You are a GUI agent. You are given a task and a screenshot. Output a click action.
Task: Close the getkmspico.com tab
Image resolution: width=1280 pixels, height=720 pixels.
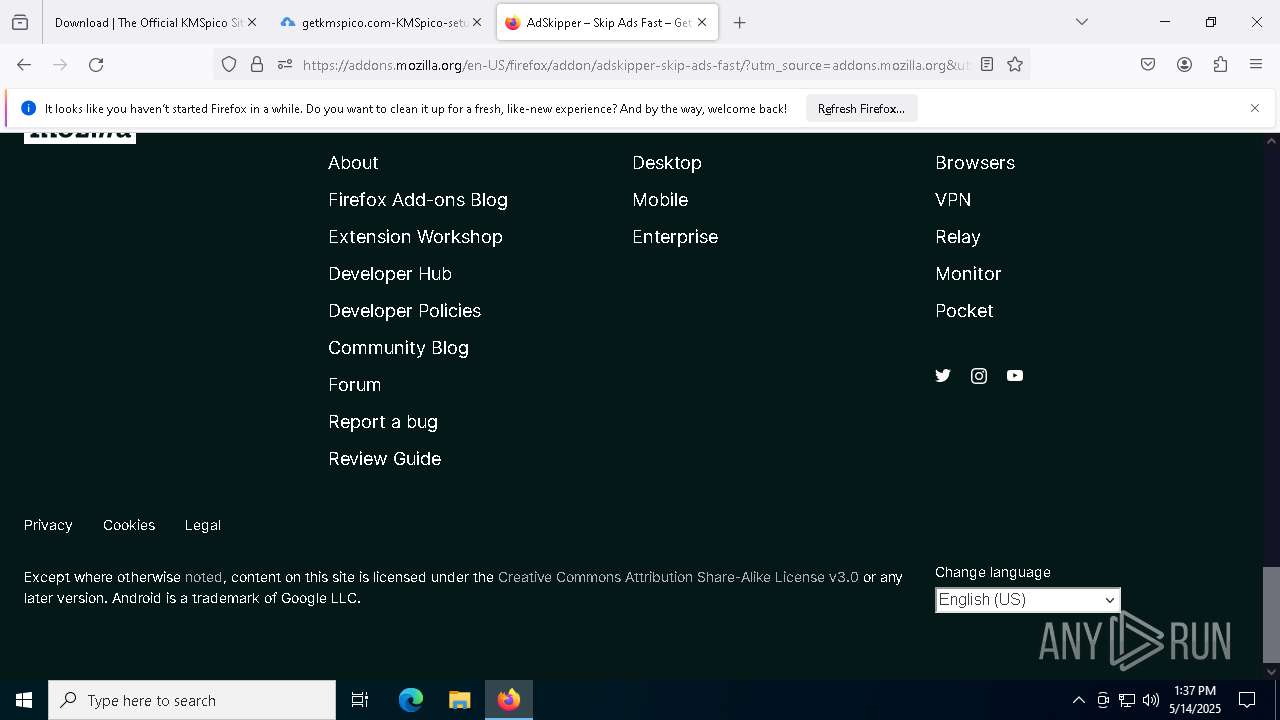click(x=476, y=22)
